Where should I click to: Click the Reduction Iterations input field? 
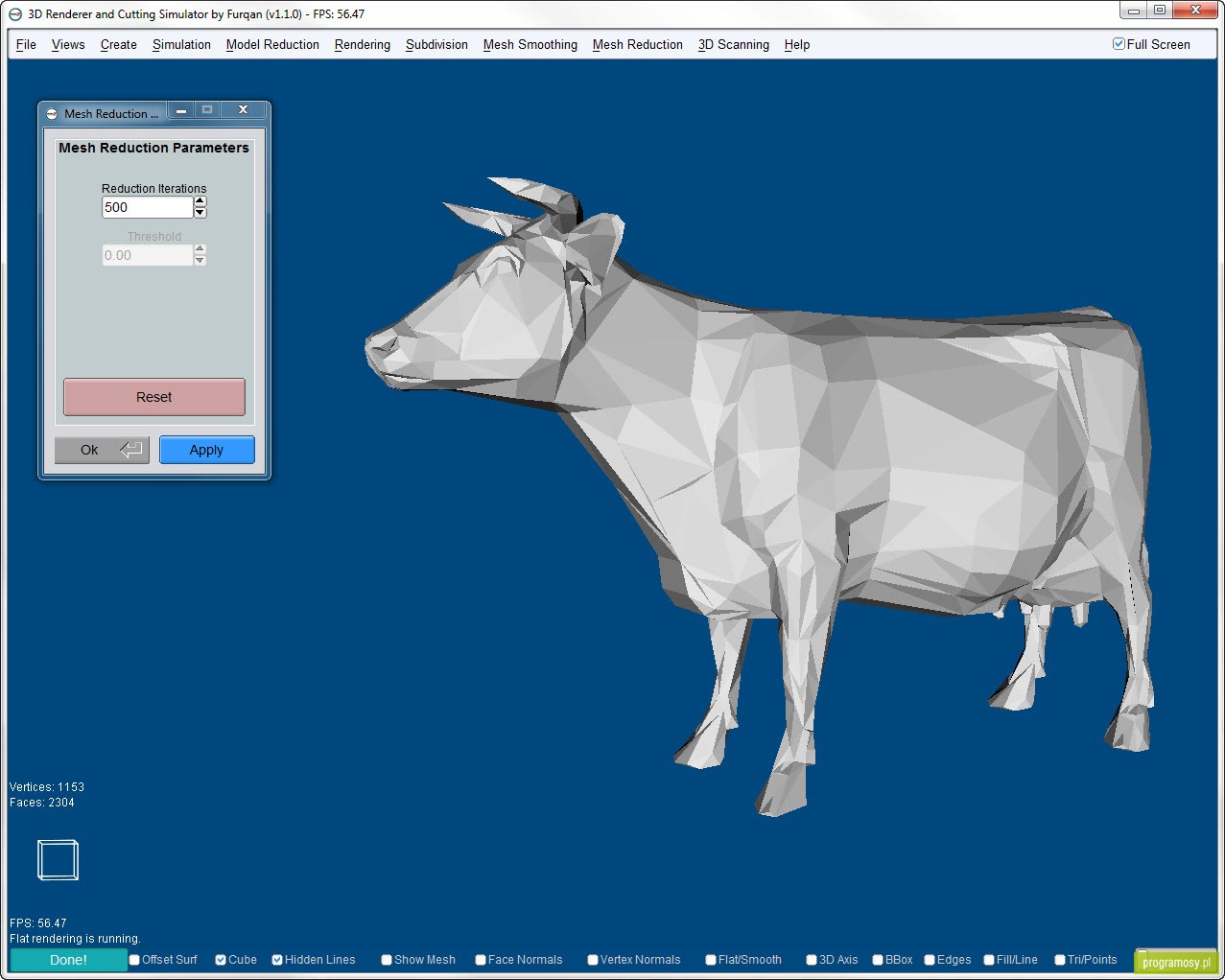(x=148, y=207)
